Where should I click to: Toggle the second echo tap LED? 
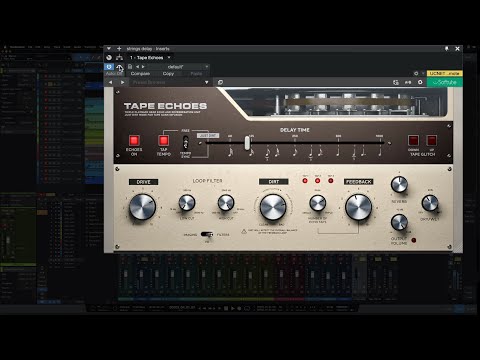pyautogui.click(x=318, y=181)
